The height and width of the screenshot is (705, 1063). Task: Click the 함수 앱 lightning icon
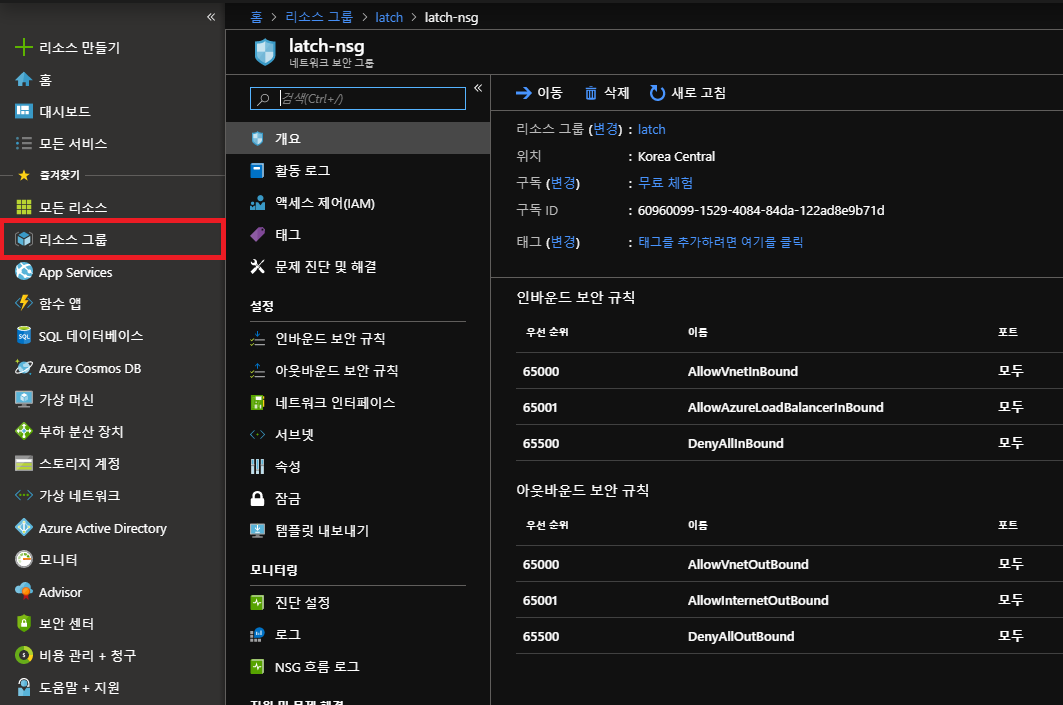pos(24,302)
